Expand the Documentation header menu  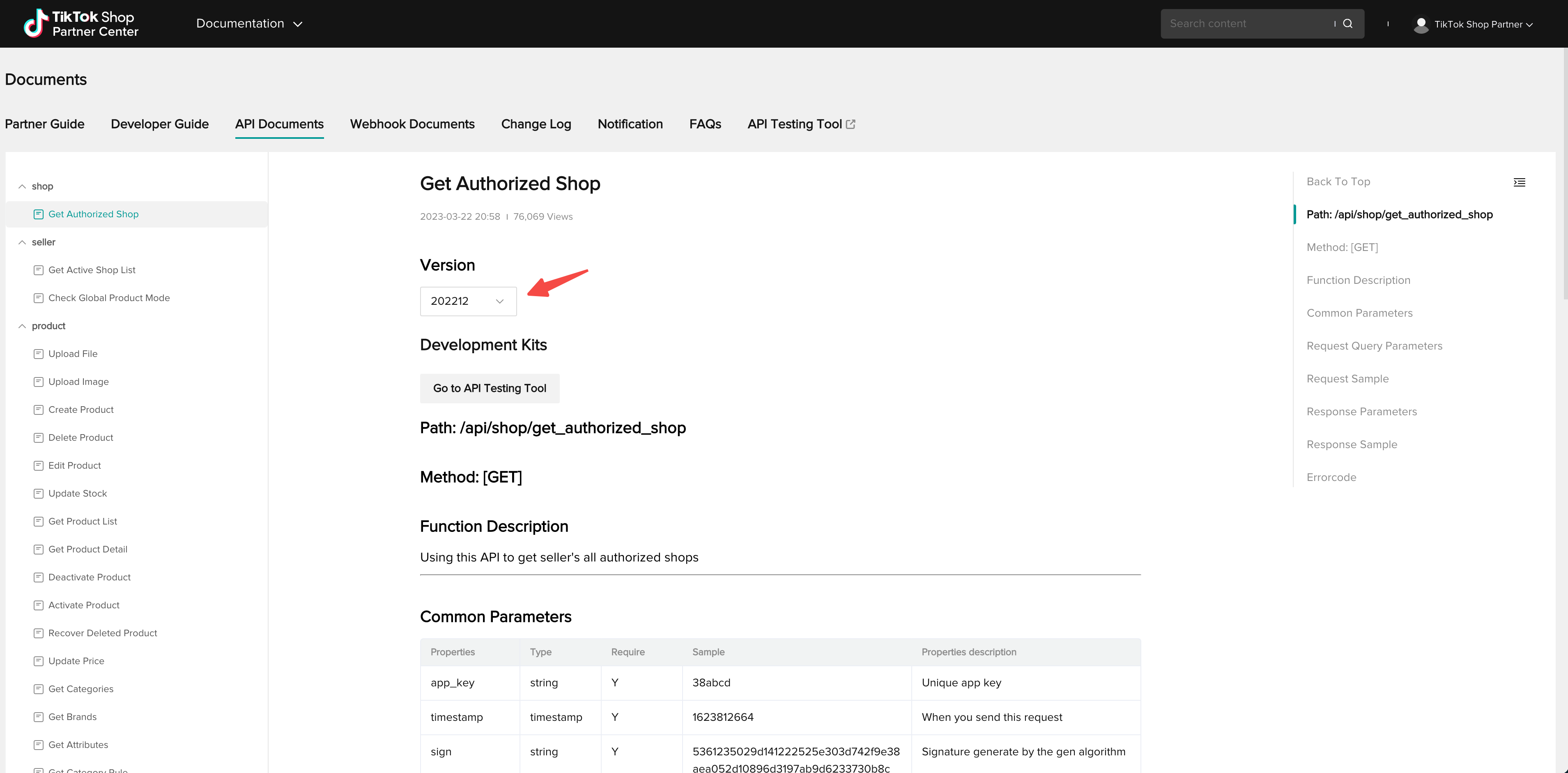pyautogui.click(x=249, y=24)
